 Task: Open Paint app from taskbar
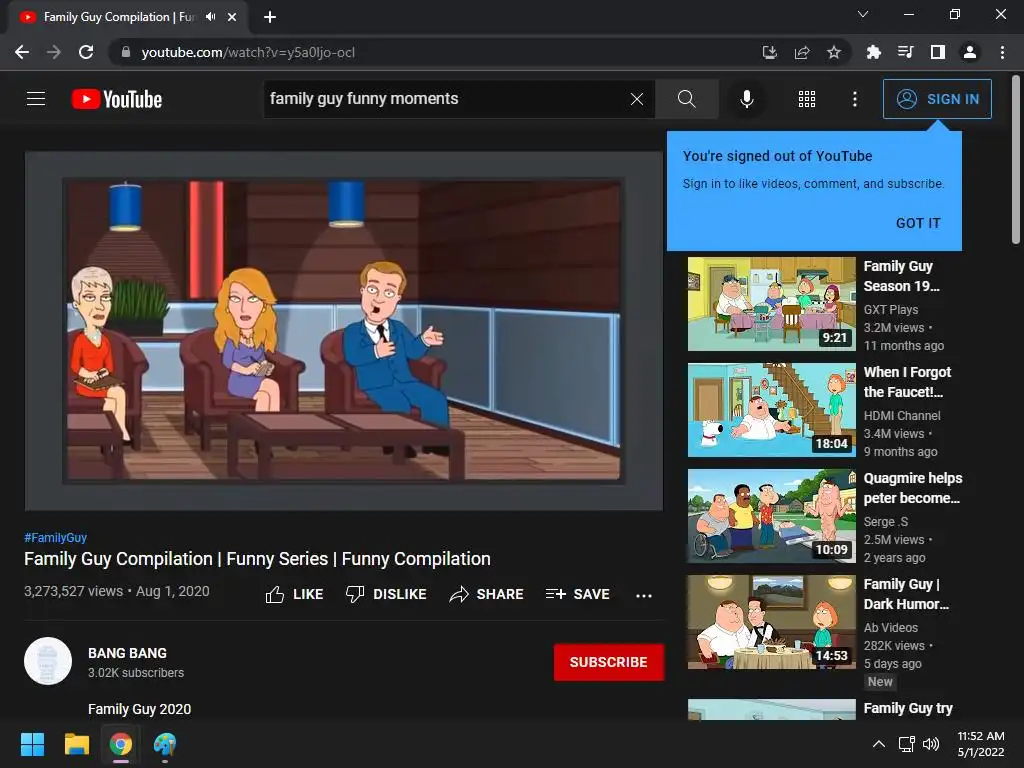pos(165,744)
